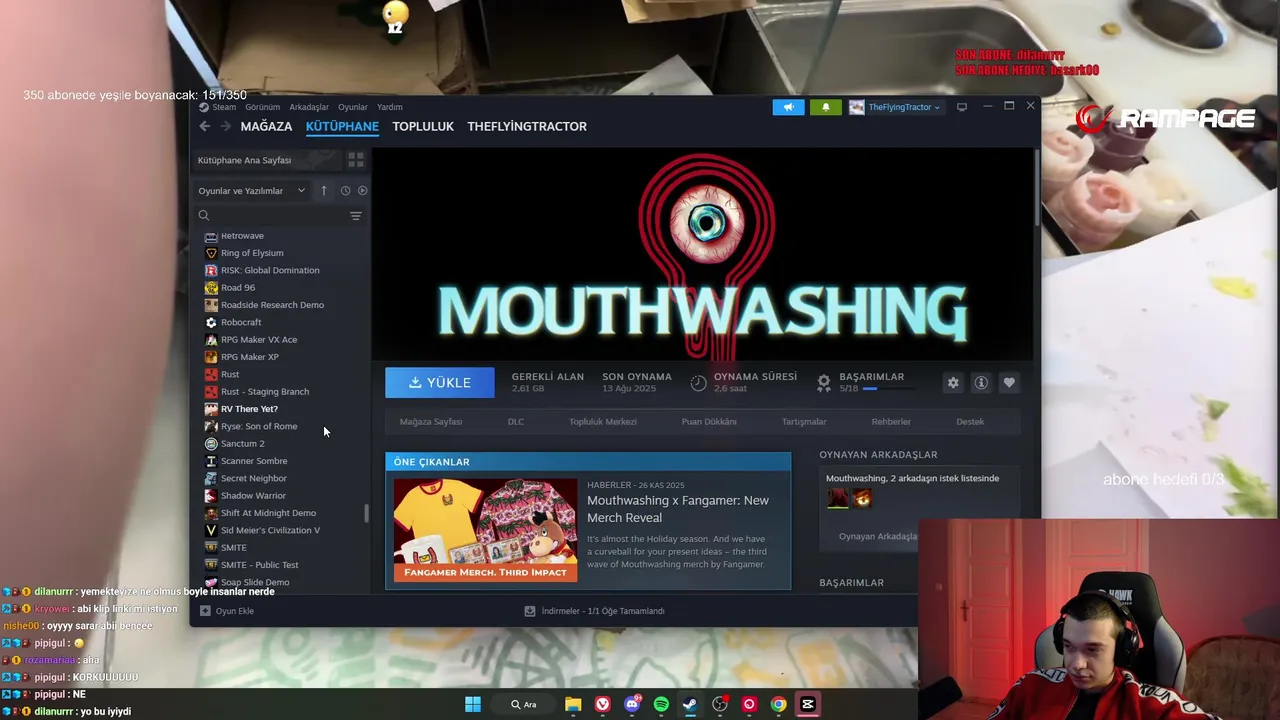
Task: Expand the Oyunlar ve Yazılımlar dropdown
Action: click(252, 191)
